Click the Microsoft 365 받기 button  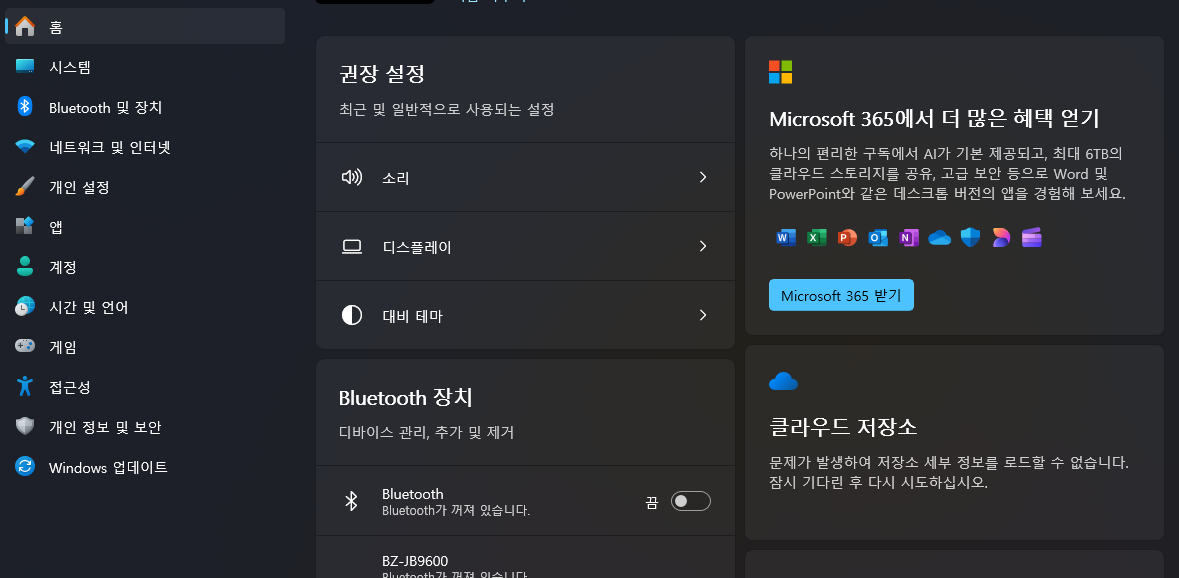tap(841, 295)
